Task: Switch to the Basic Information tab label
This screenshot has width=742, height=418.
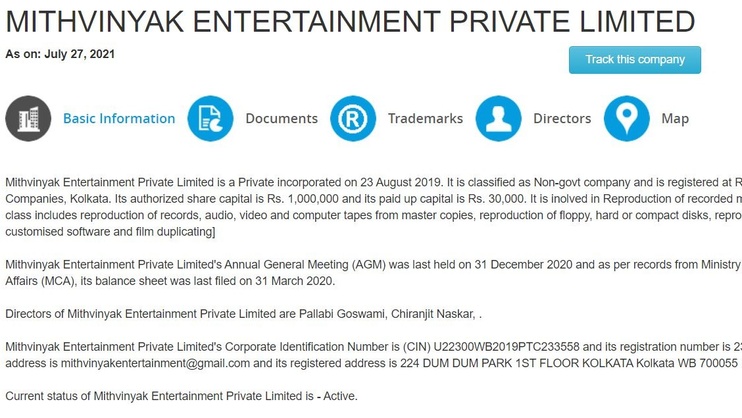Action: point(119,118)
